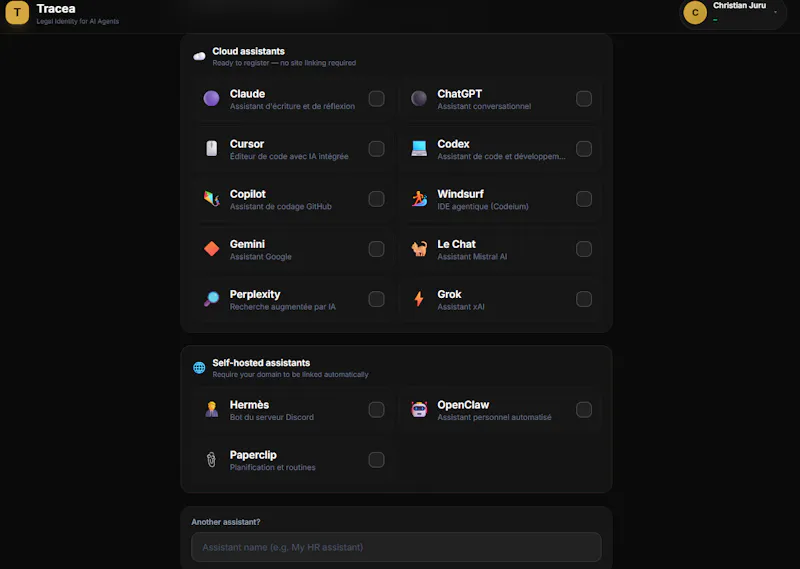
Task: Click 'Assistant de codage GitHub' description
Action: [x=281, y=207]
